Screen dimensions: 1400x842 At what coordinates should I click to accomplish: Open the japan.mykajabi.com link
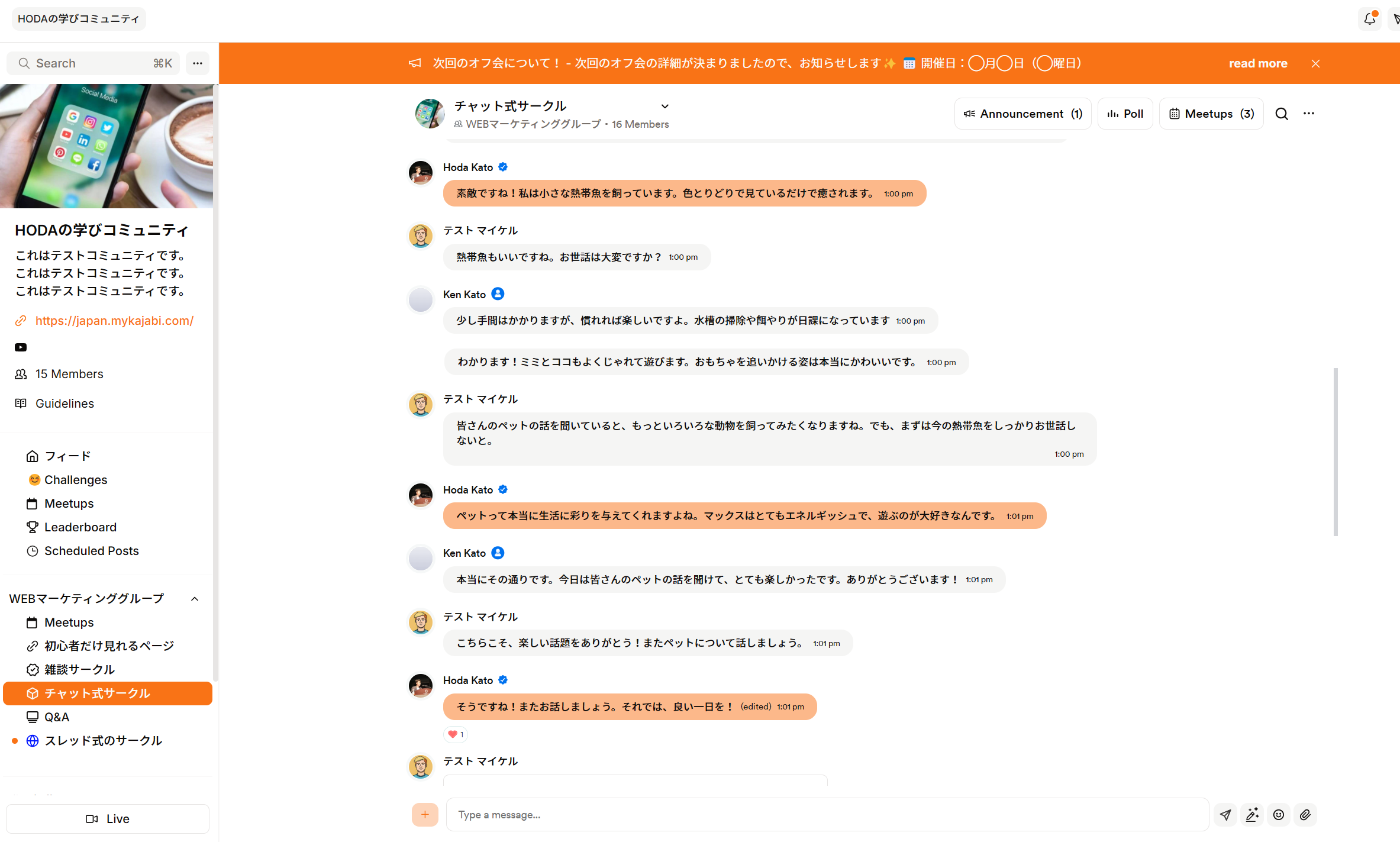pos(114,321)
